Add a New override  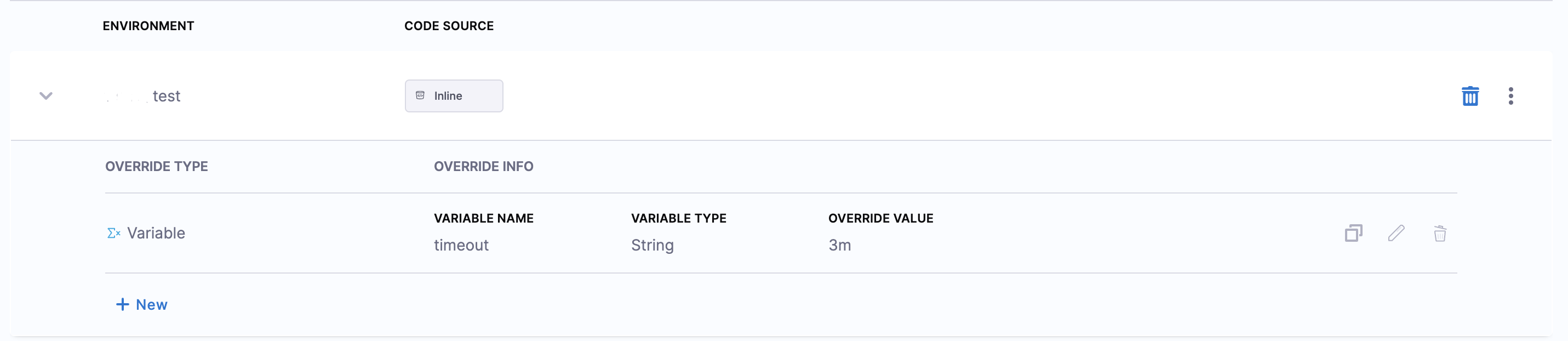[142, 304]
